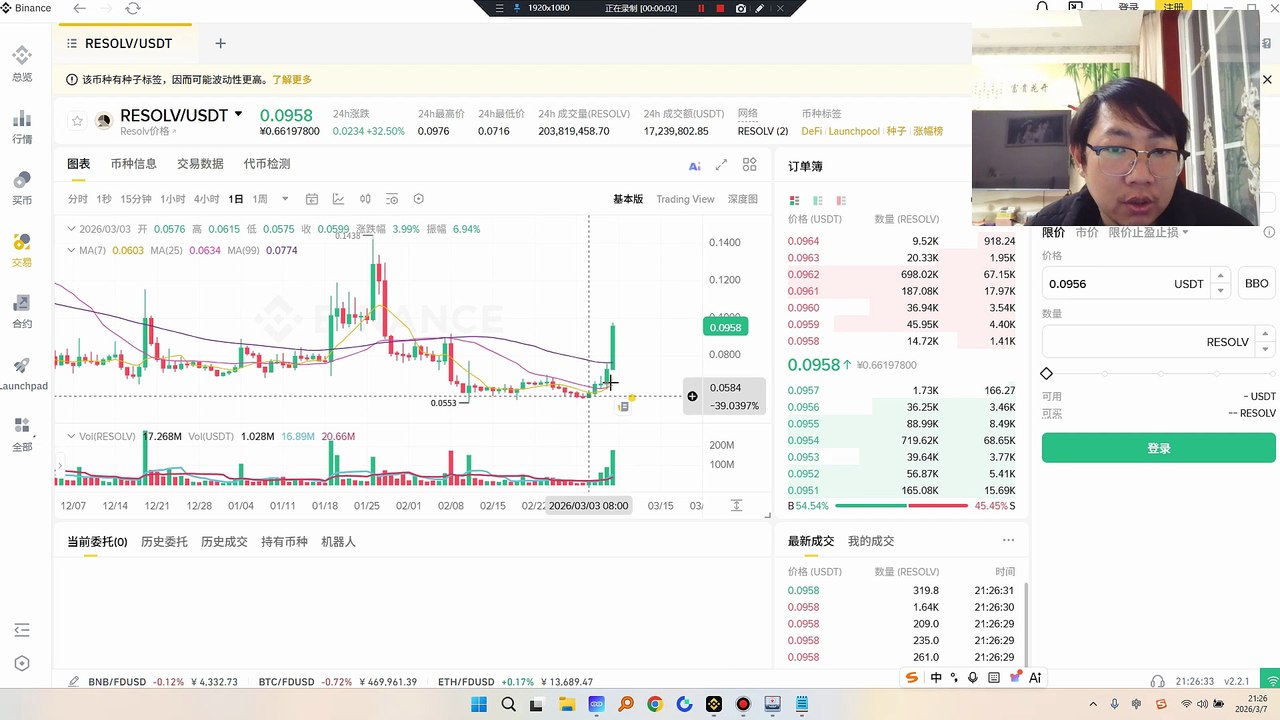Click the BBO button beside price
The image size is (1280, 720).
(x=1256, y=284)
